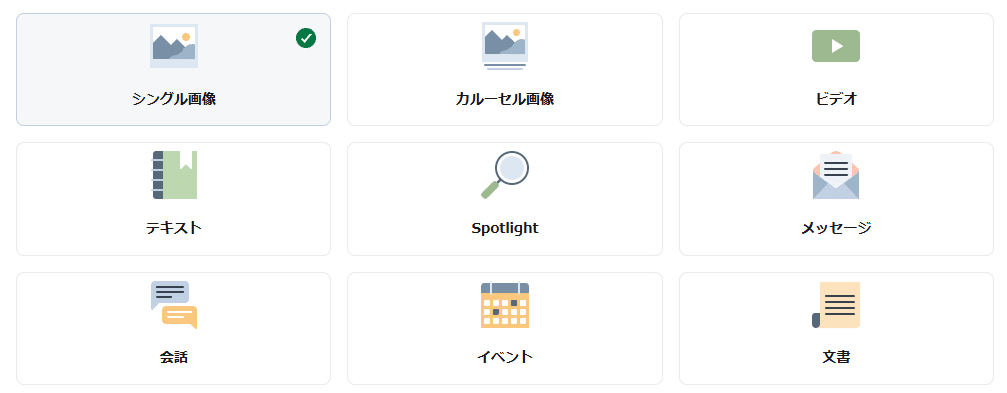Image resolution: width=1007 pixels, height=393 pixels.
Task: Select the Spotlight label text
Action: click(505, 228)
